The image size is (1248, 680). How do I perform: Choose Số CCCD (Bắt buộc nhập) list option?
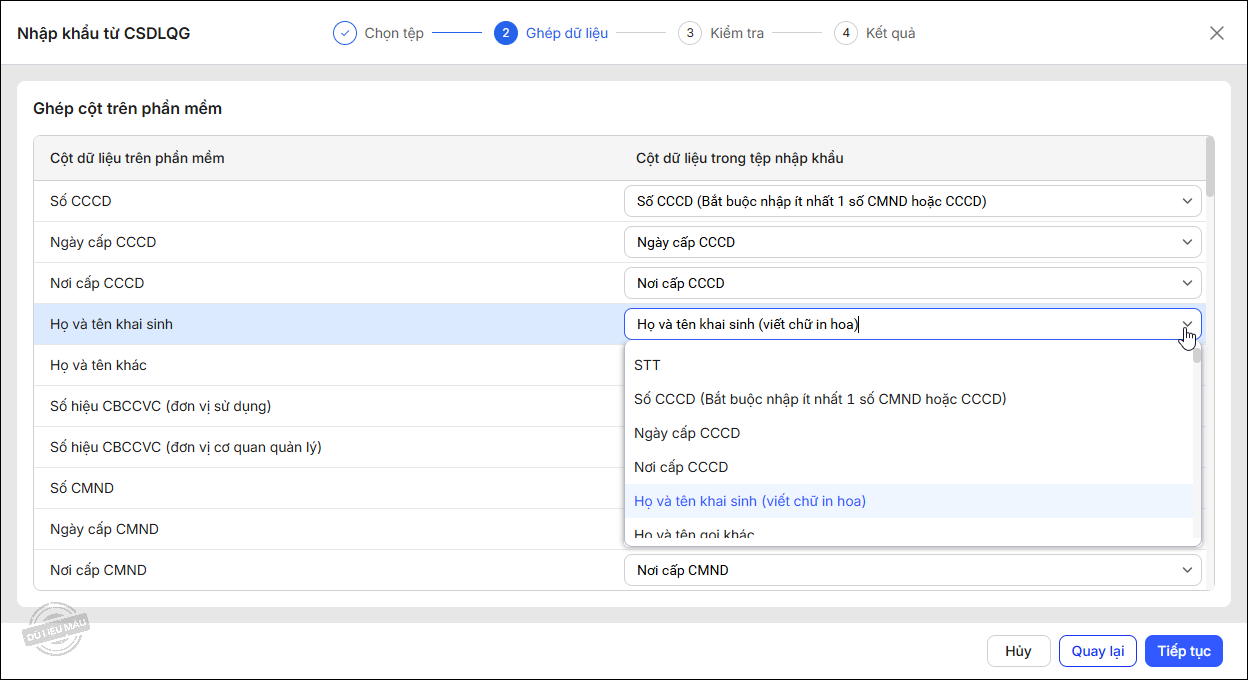click(x=819, y=399)
